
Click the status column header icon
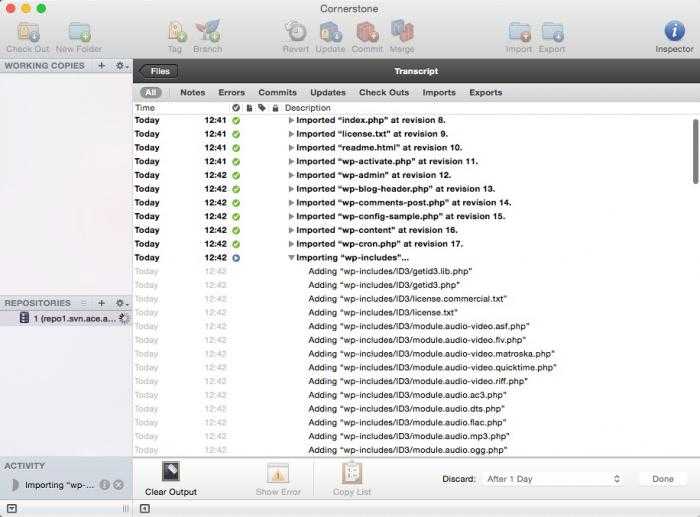[x=236, y=108]
